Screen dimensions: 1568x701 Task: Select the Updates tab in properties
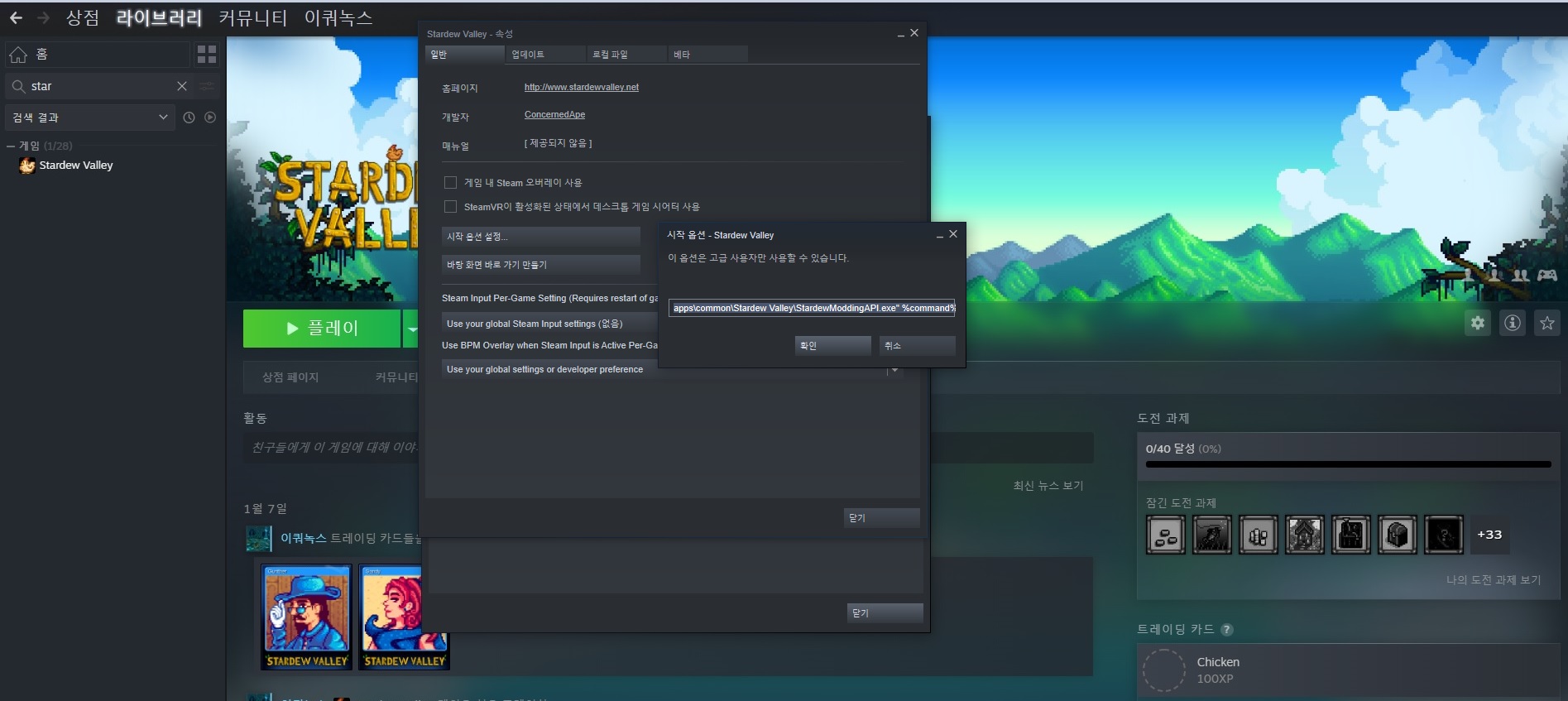(545, 54)
